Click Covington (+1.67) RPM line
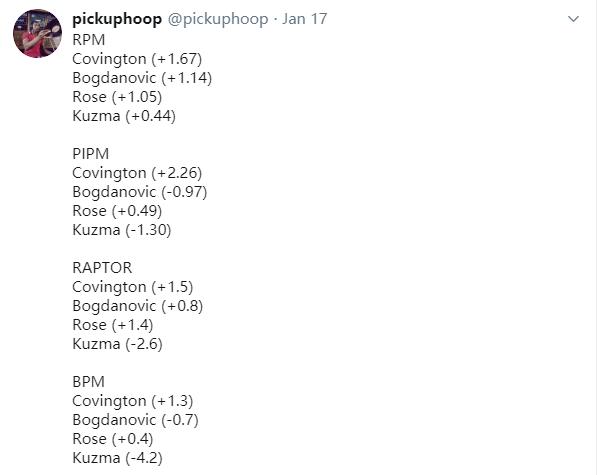599x475 pixels. click(x=137, y=59)
